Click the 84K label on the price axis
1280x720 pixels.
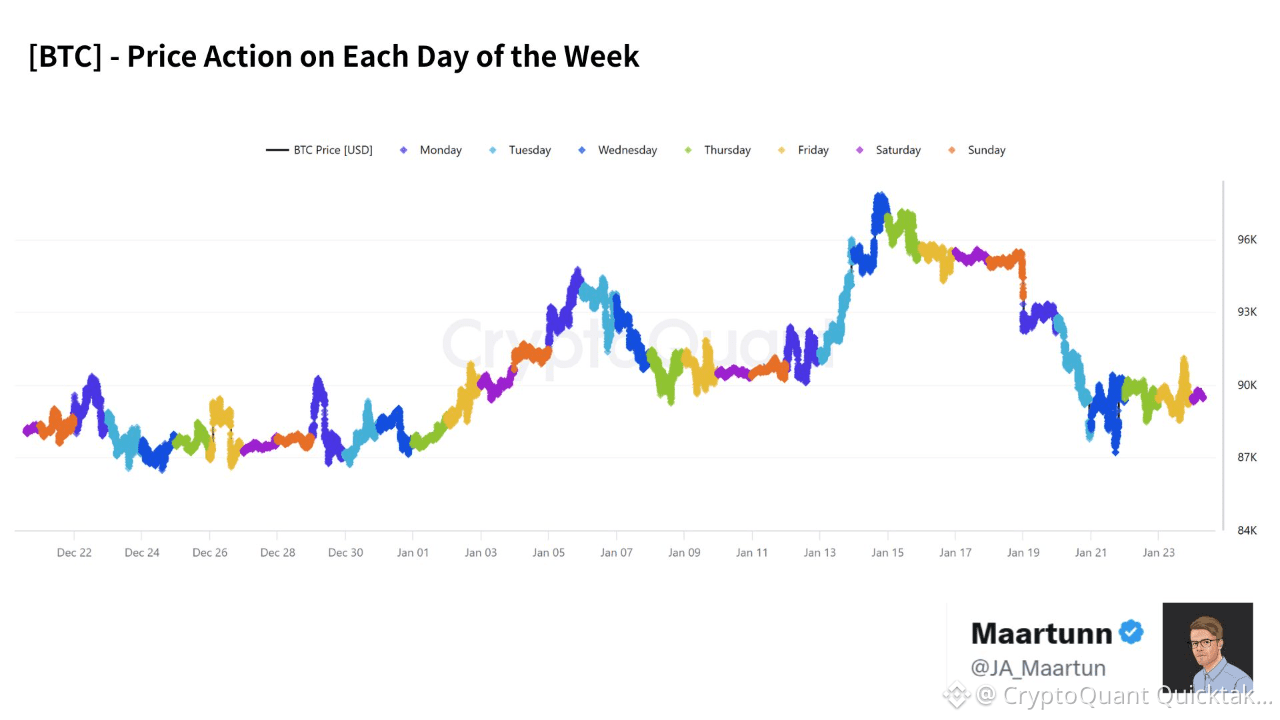click(1247, 530)
